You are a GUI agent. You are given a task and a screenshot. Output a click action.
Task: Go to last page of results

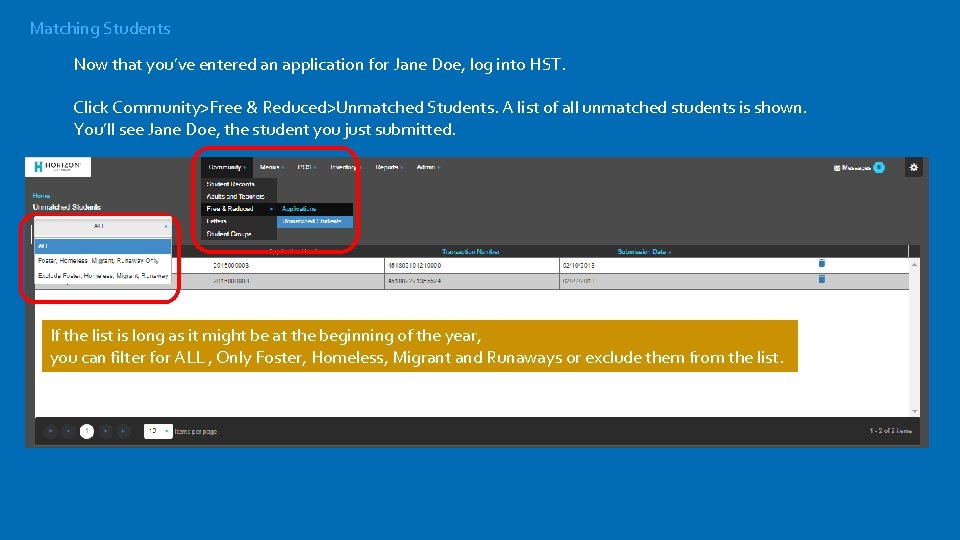point(123,431)
